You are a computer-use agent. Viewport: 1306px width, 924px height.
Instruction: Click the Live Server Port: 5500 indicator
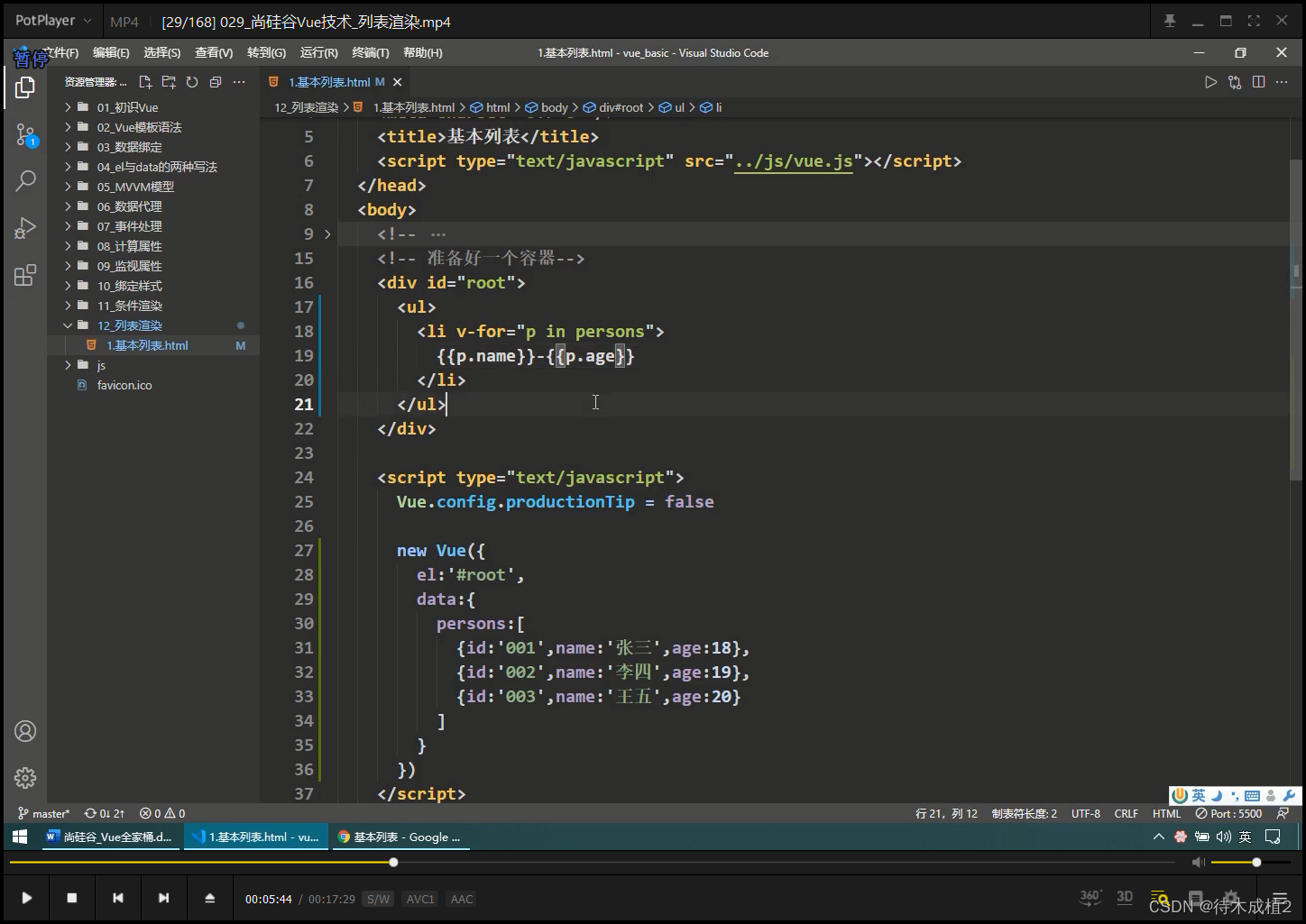1228,813
